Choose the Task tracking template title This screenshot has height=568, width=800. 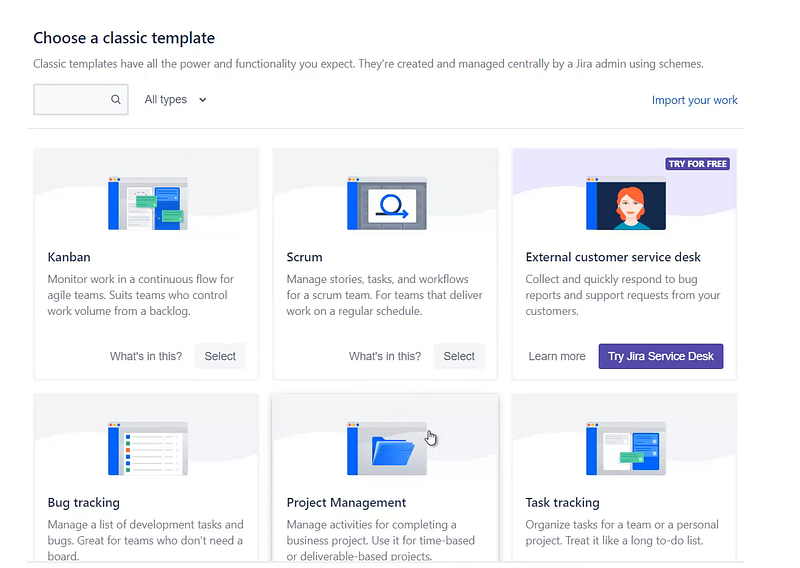(563, 503)
